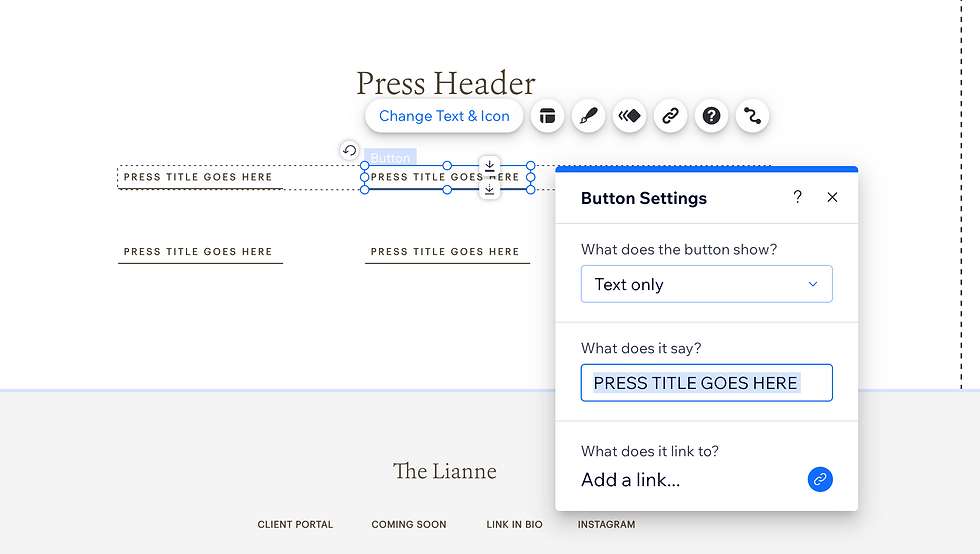The height and width of the screenshot is (554, 980).
Task: Open the Button Settings help question mark
Action: tap(798, 197)
